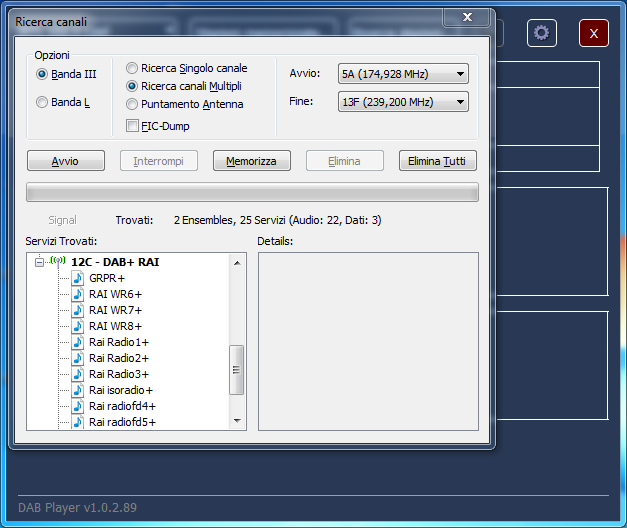Click the scan progress bar
Screen dimensions: 627x528
(x=252, y=192)
